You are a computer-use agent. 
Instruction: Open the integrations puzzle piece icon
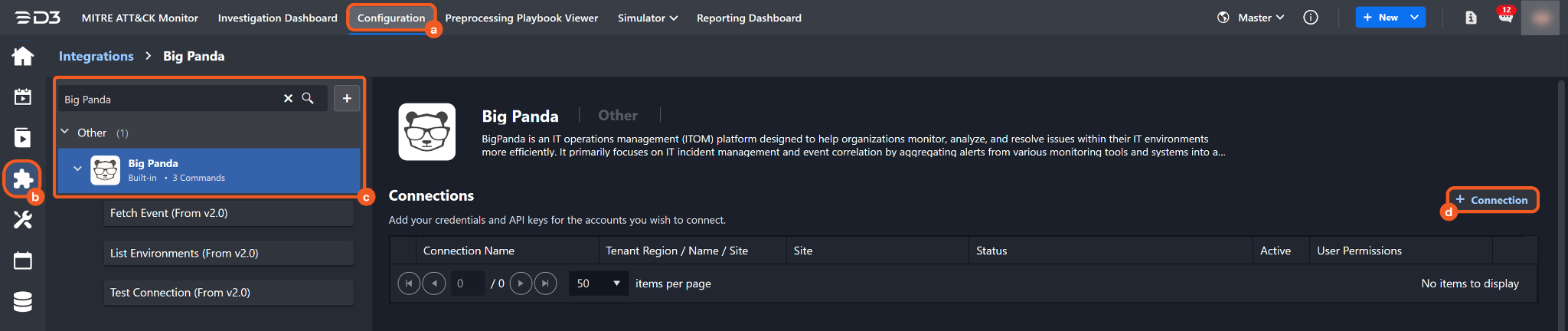tap(23, 179)
